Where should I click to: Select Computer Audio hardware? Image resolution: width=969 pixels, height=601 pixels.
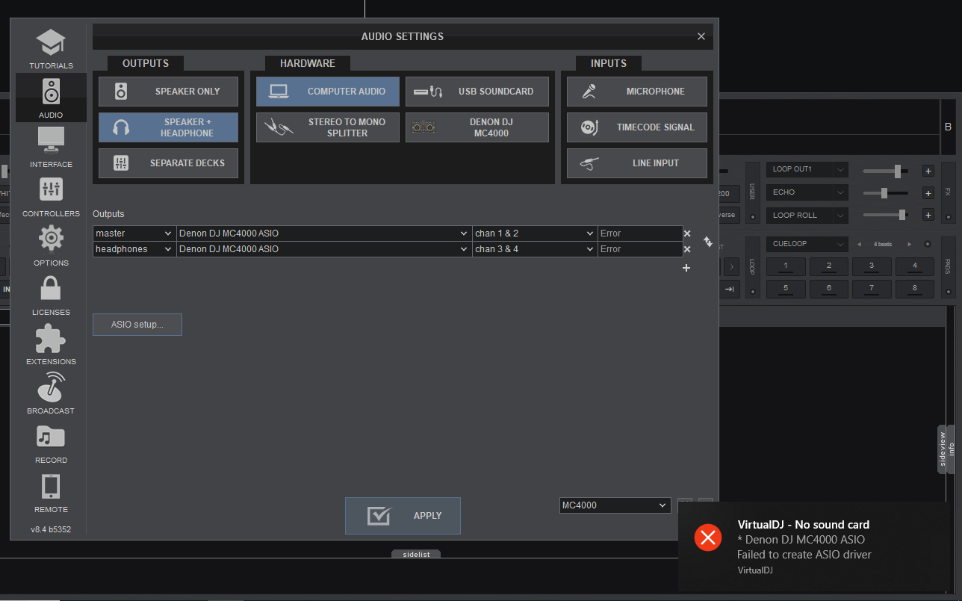pyautogui.click(x=328, y=91)
